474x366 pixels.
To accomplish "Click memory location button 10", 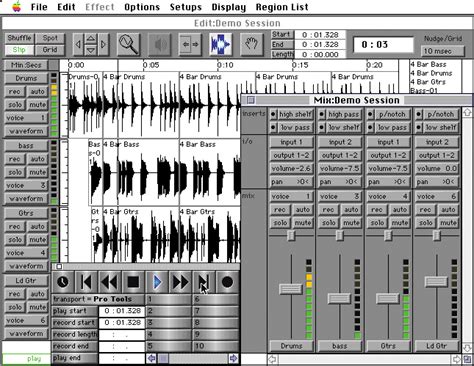I will click(216, 346).
